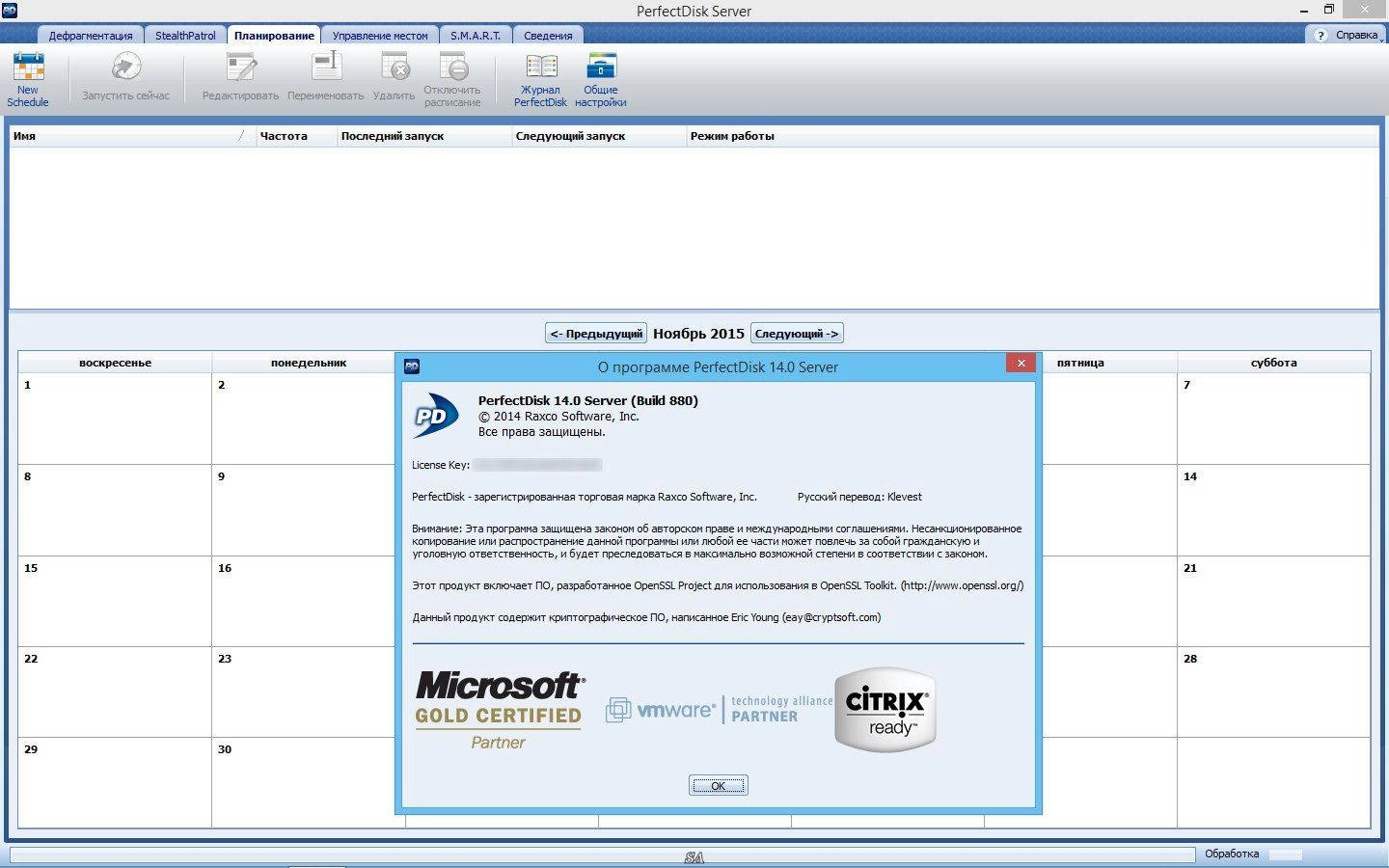Select calendar day 7 on Saturday
Viewport: 1389px width, 868px height.
click(x=1273, y=419)
